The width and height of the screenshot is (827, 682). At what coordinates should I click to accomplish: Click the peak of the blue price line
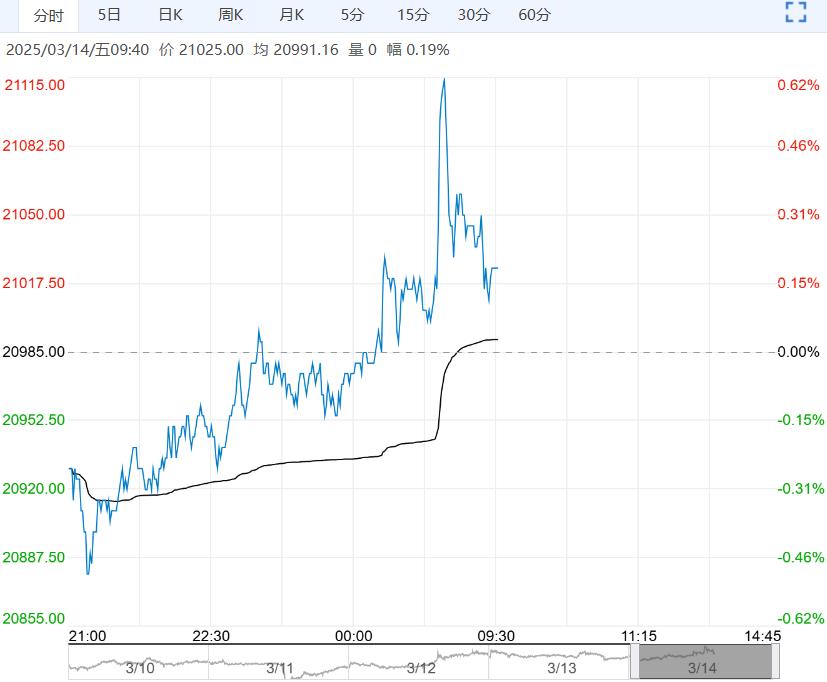pos(444,79)
